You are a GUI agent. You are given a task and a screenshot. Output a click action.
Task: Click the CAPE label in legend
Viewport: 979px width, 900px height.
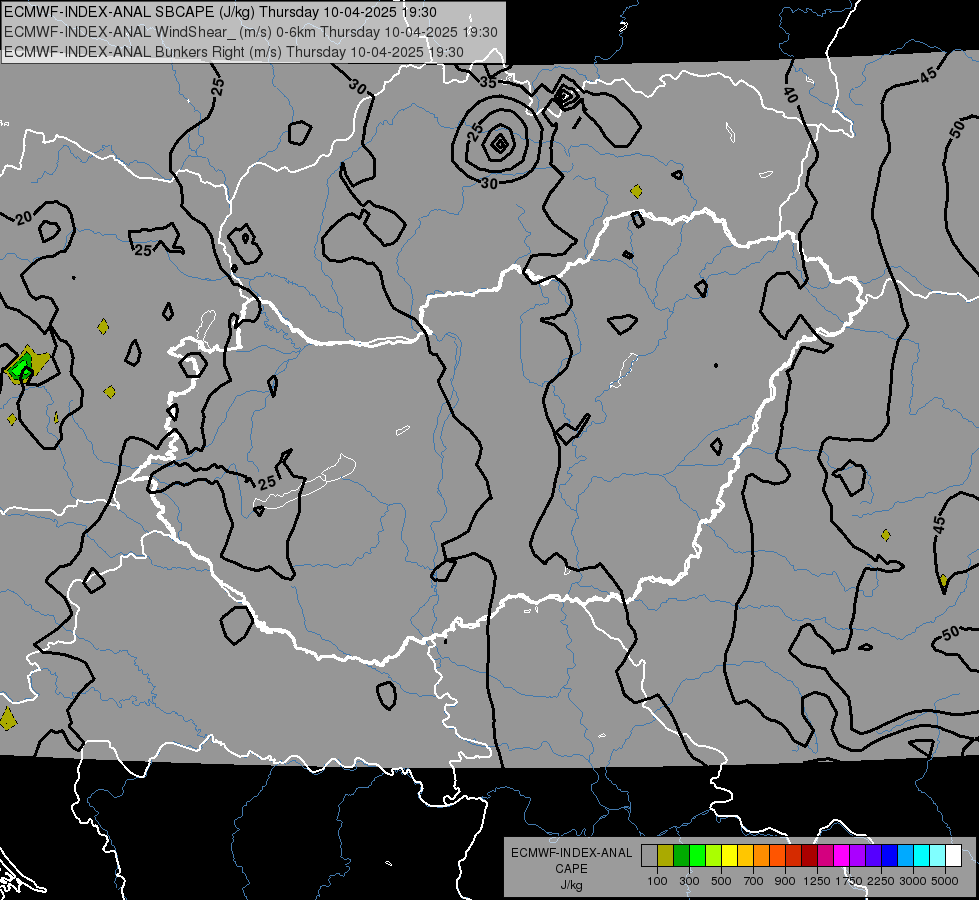tap(571, 869)
